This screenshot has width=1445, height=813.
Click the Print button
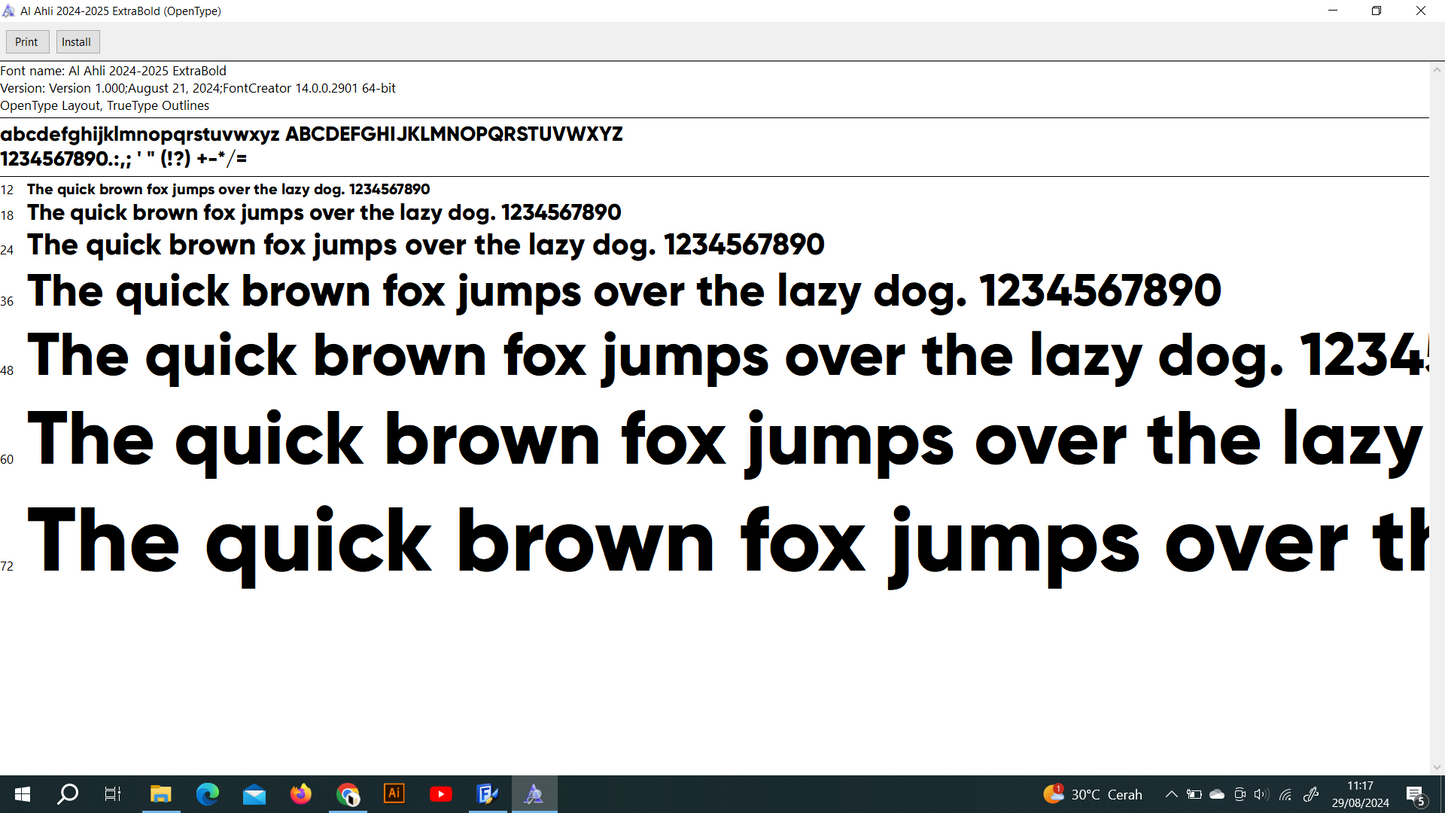click(x=27, y=42)
